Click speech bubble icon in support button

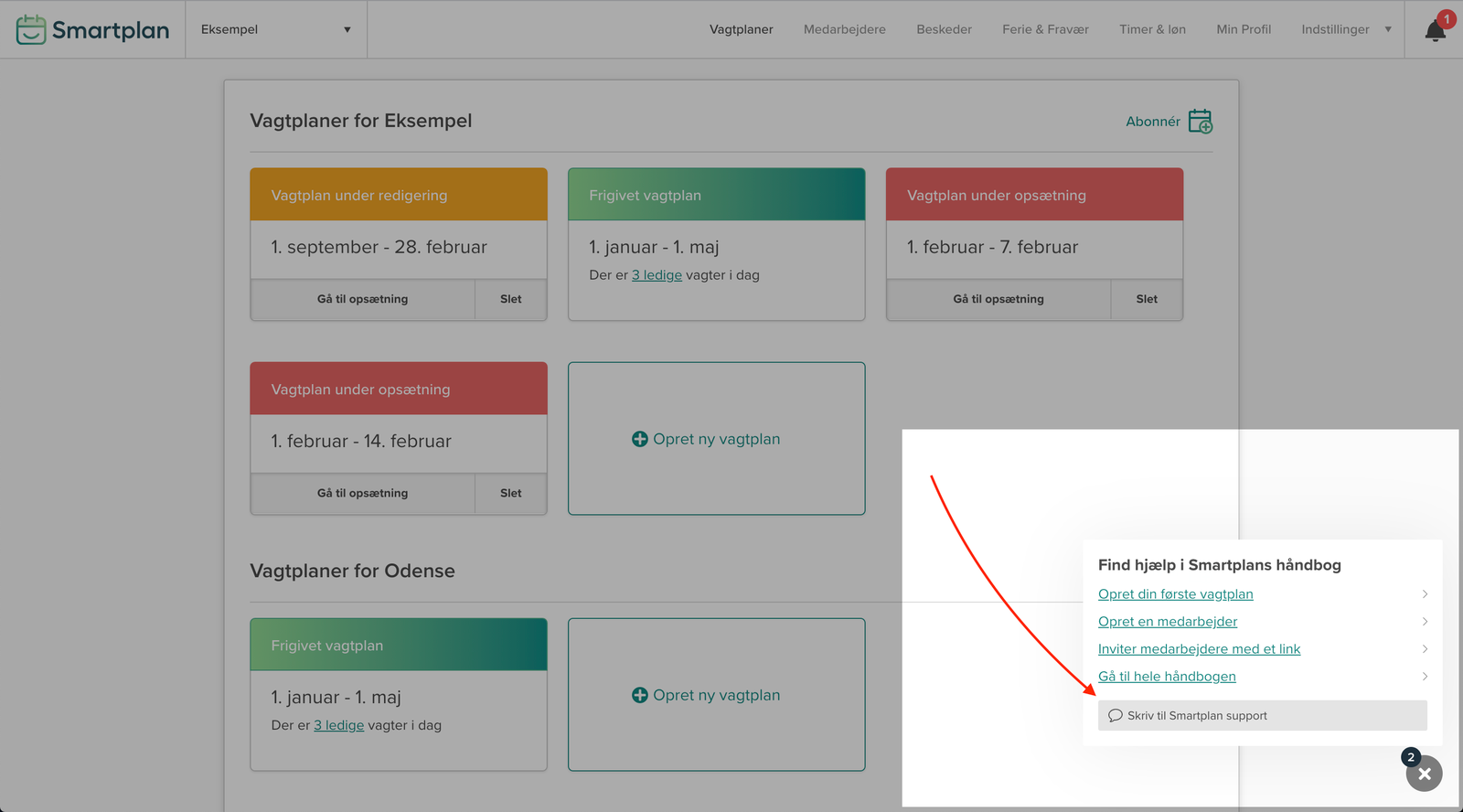[x=1115, y=716]
